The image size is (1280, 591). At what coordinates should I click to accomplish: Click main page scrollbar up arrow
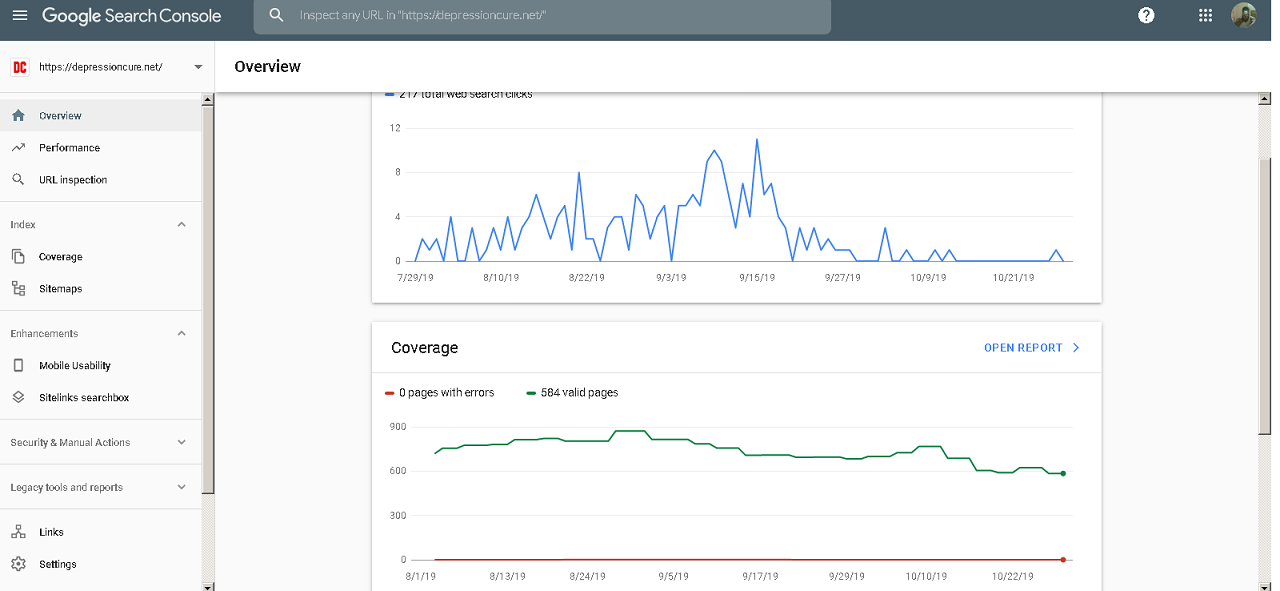click(x=1265, y=99)
